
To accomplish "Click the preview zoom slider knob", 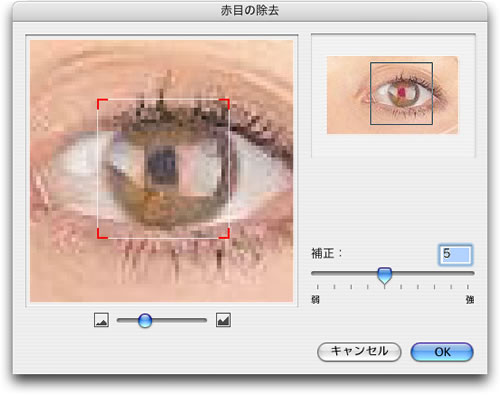I will click(x=145, y=320).
